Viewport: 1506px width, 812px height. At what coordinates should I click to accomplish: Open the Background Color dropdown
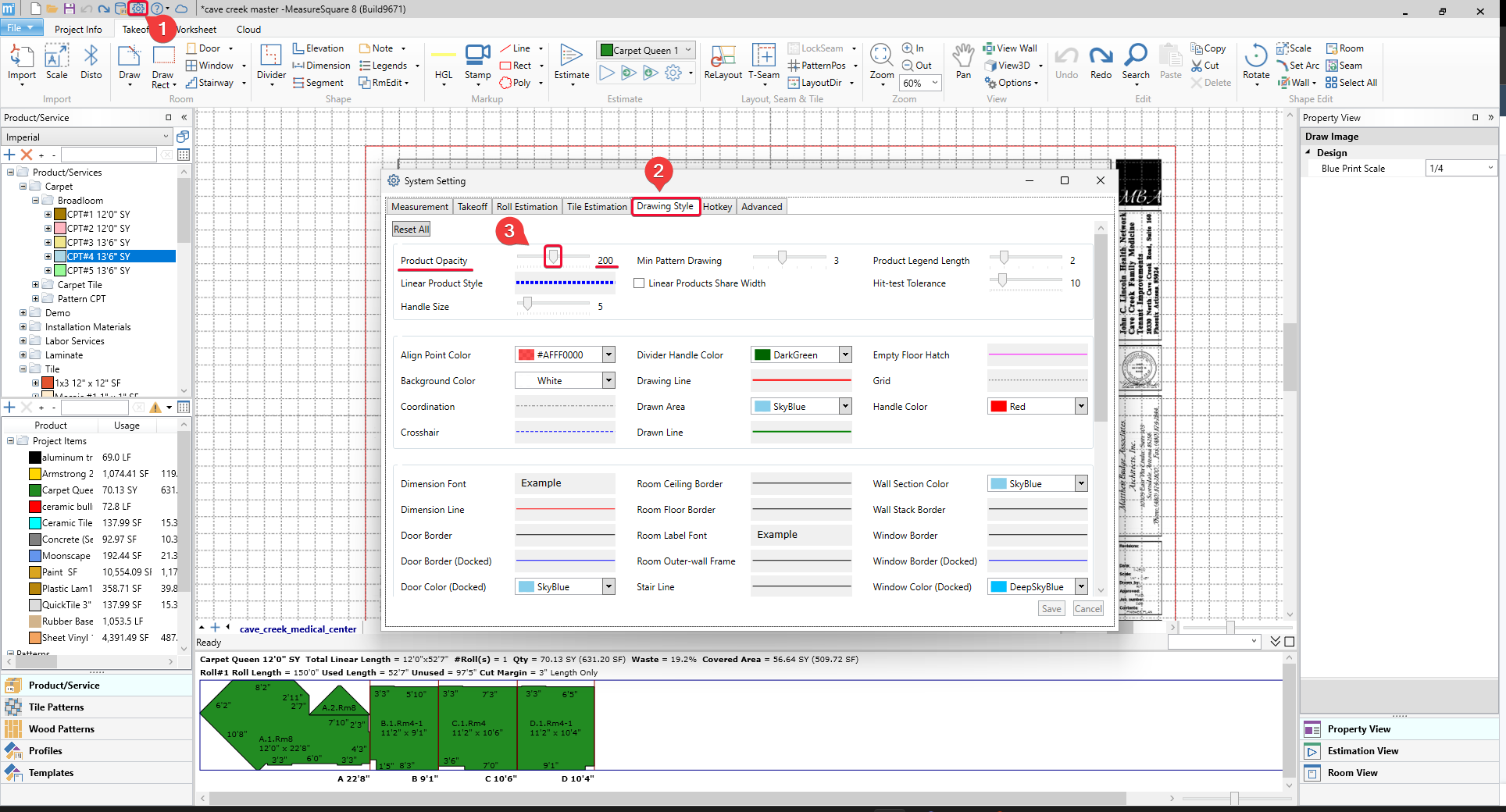click(x=608, y=380)
